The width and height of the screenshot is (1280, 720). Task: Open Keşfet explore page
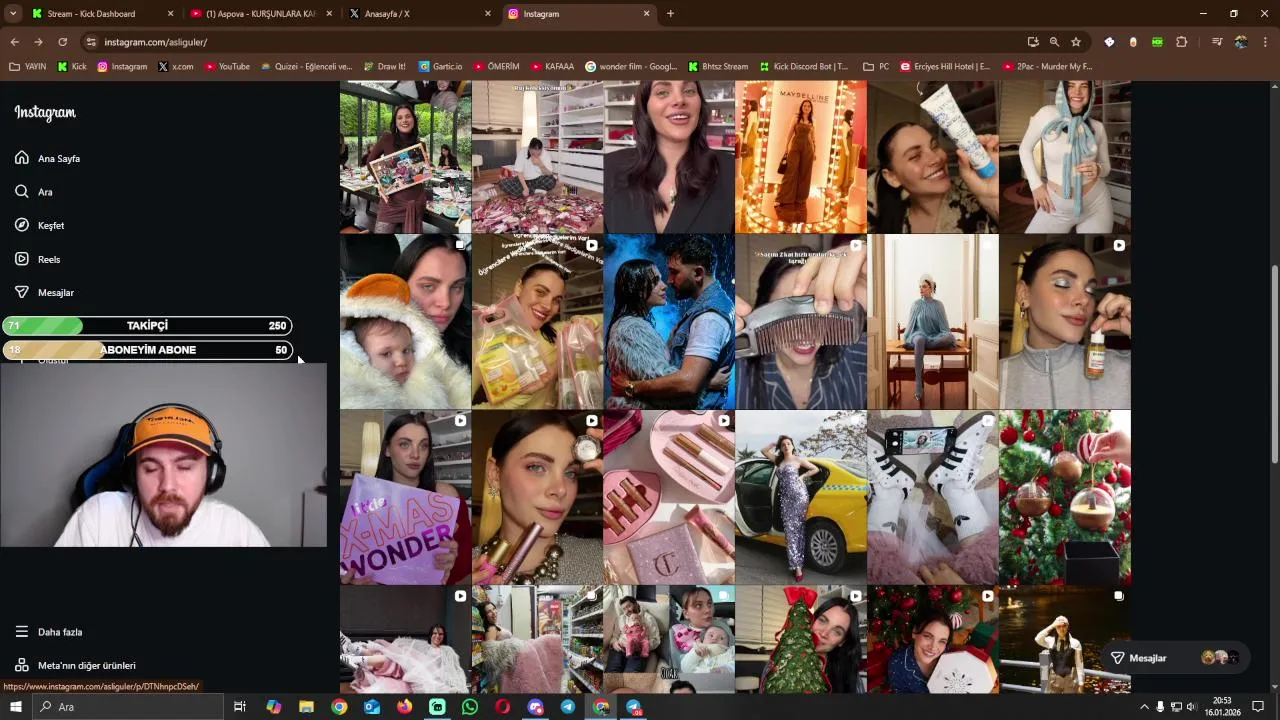[x=39, y=225]
